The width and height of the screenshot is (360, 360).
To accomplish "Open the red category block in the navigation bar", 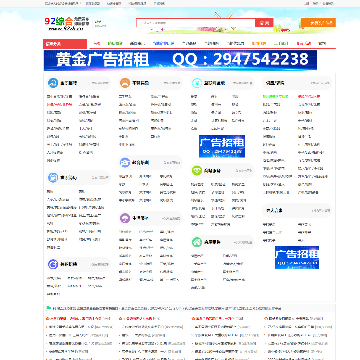I will point(65,44).
